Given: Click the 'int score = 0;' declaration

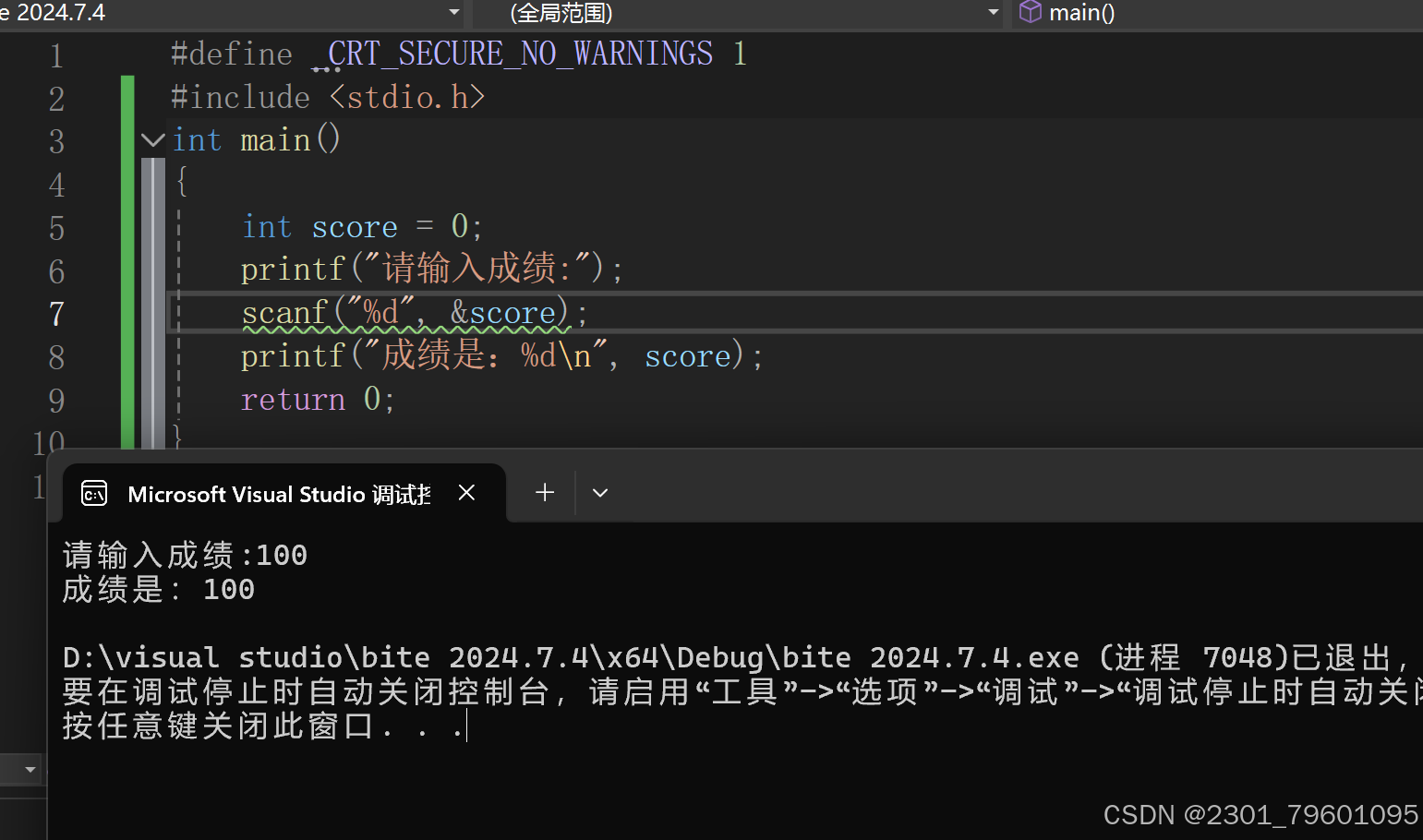Looking at the screenshot, I should point(362,227).
